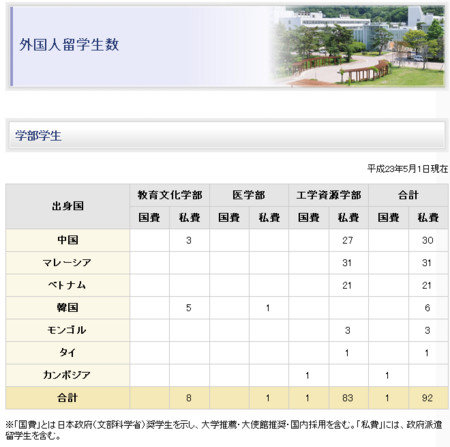Viewport: 450px width, 447px height.
Task: Click マレーシア 31 under 工学資源学部 私費
Action: [x=347, y=263]
